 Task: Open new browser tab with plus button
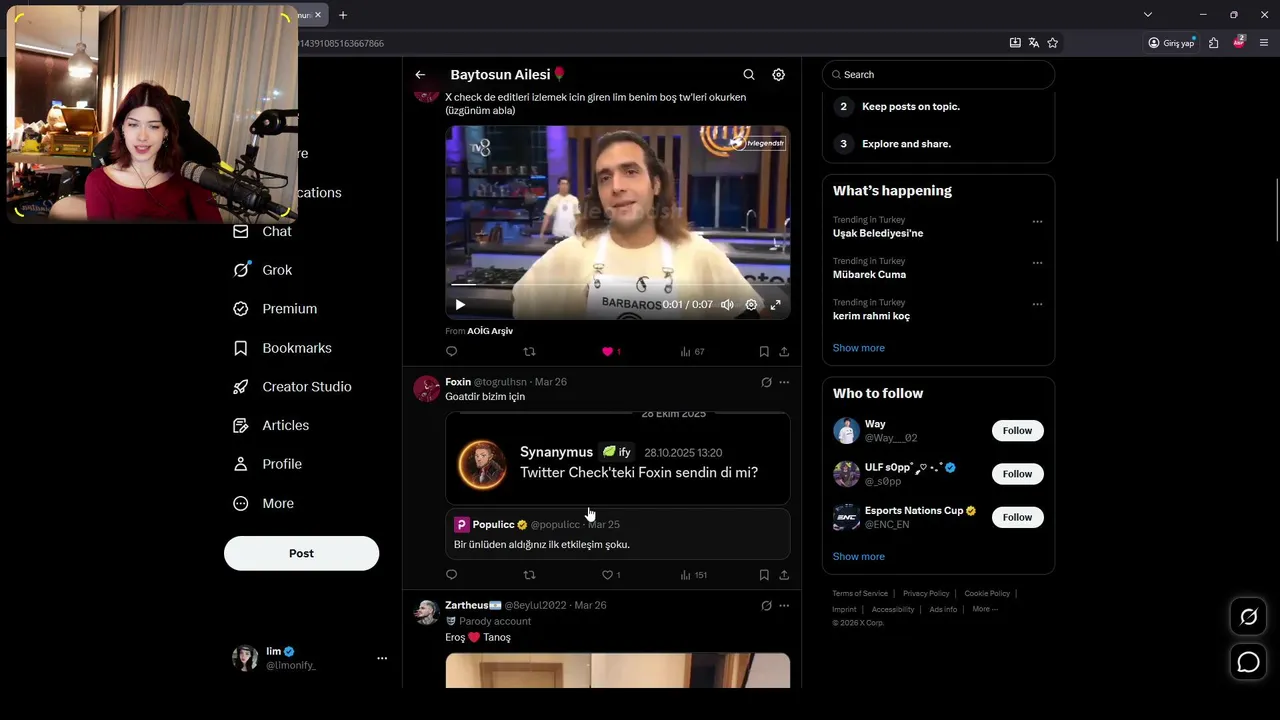point(343,15)
